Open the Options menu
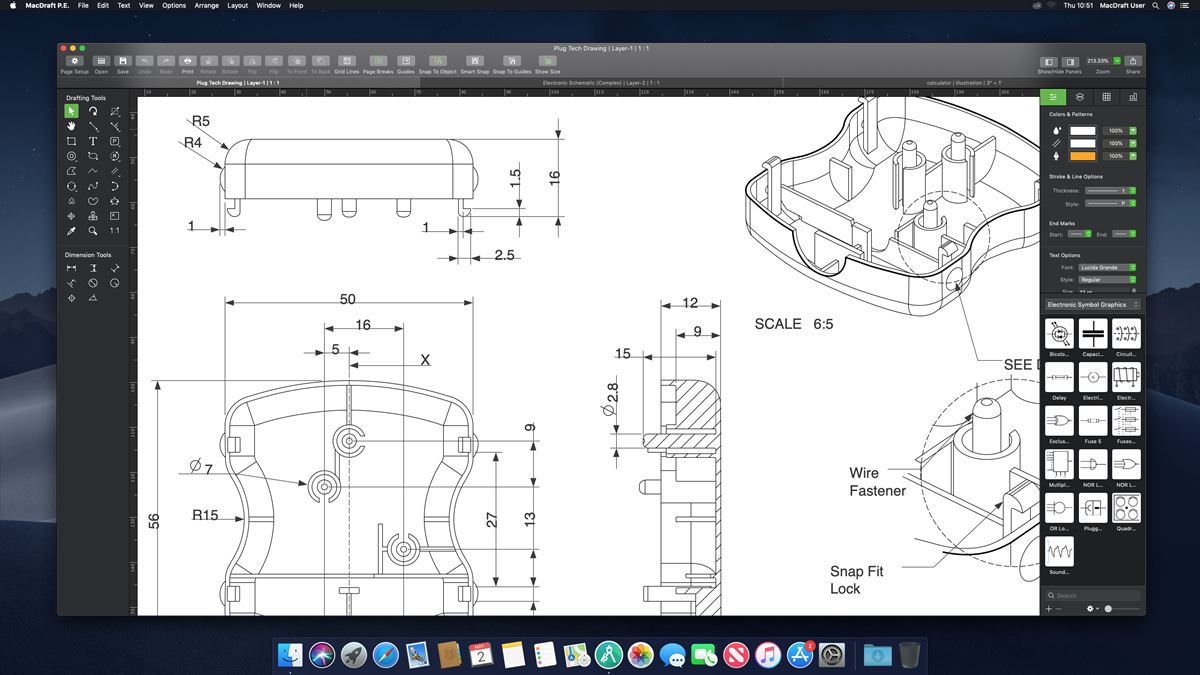This screenshot has width=1200, height=675. click(x=174, y=5)
